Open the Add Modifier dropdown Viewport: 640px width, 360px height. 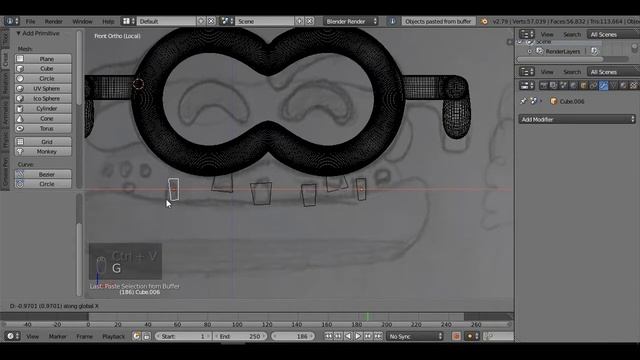coord(577,119)
